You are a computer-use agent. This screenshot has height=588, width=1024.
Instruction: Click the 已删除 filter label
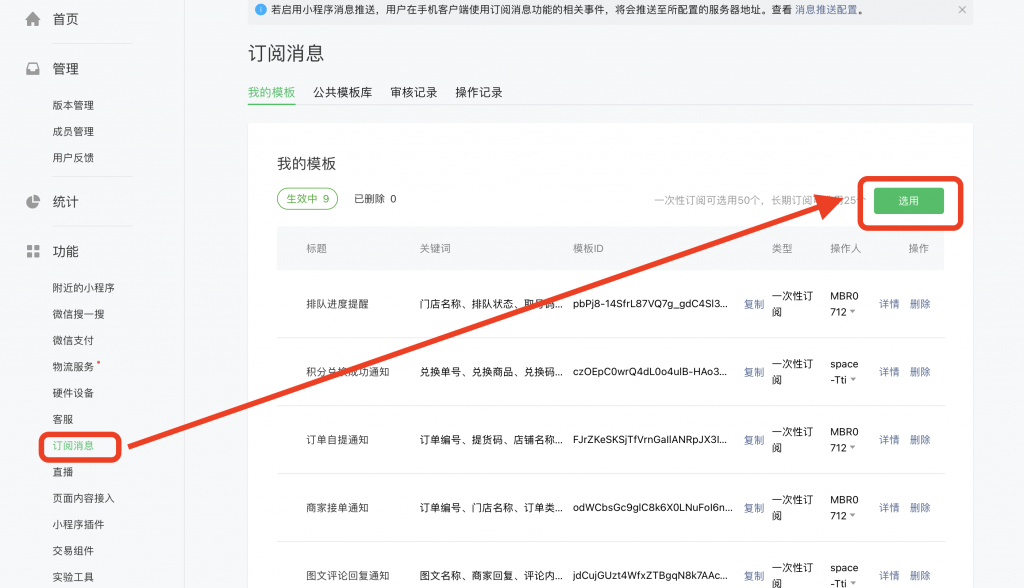(x=367, y=199)
